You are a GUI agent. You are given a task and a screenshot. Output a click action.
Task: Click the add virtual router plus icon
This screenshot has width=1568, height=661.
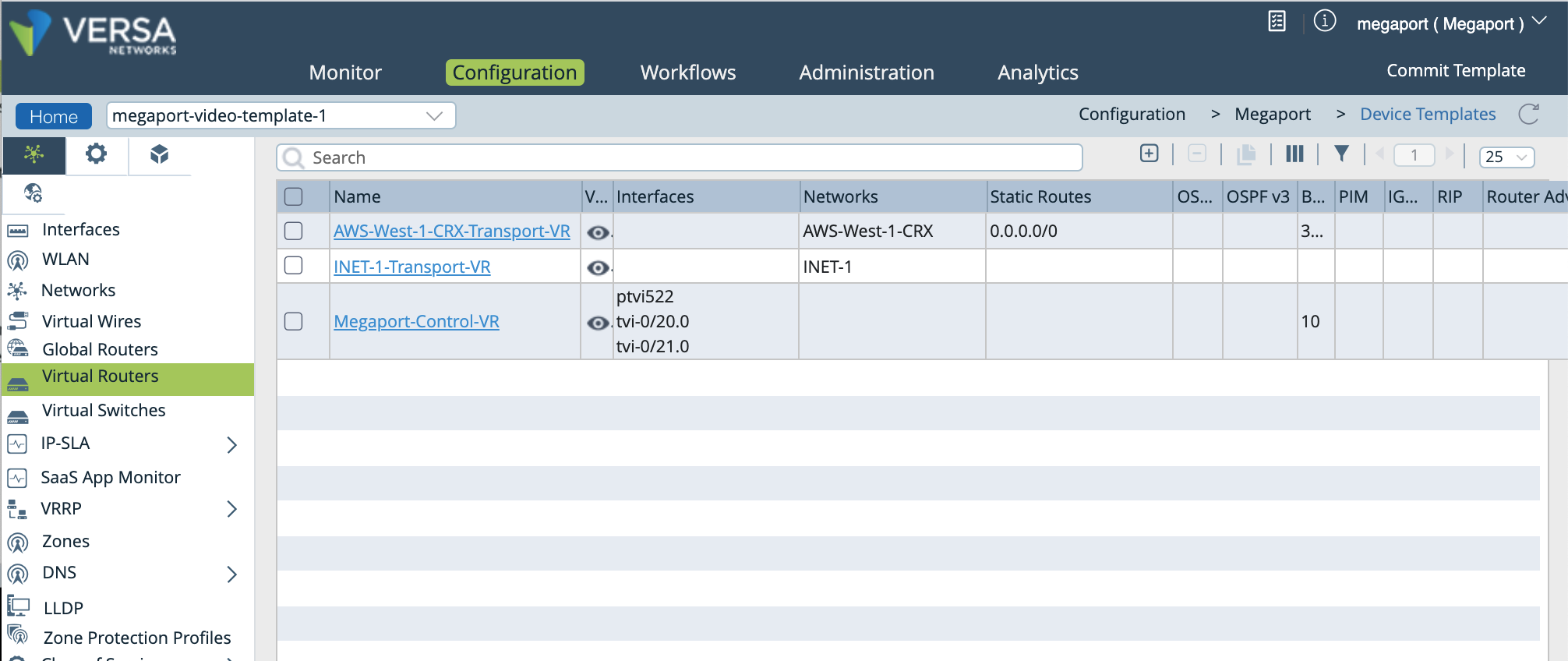pos(1149,154)
